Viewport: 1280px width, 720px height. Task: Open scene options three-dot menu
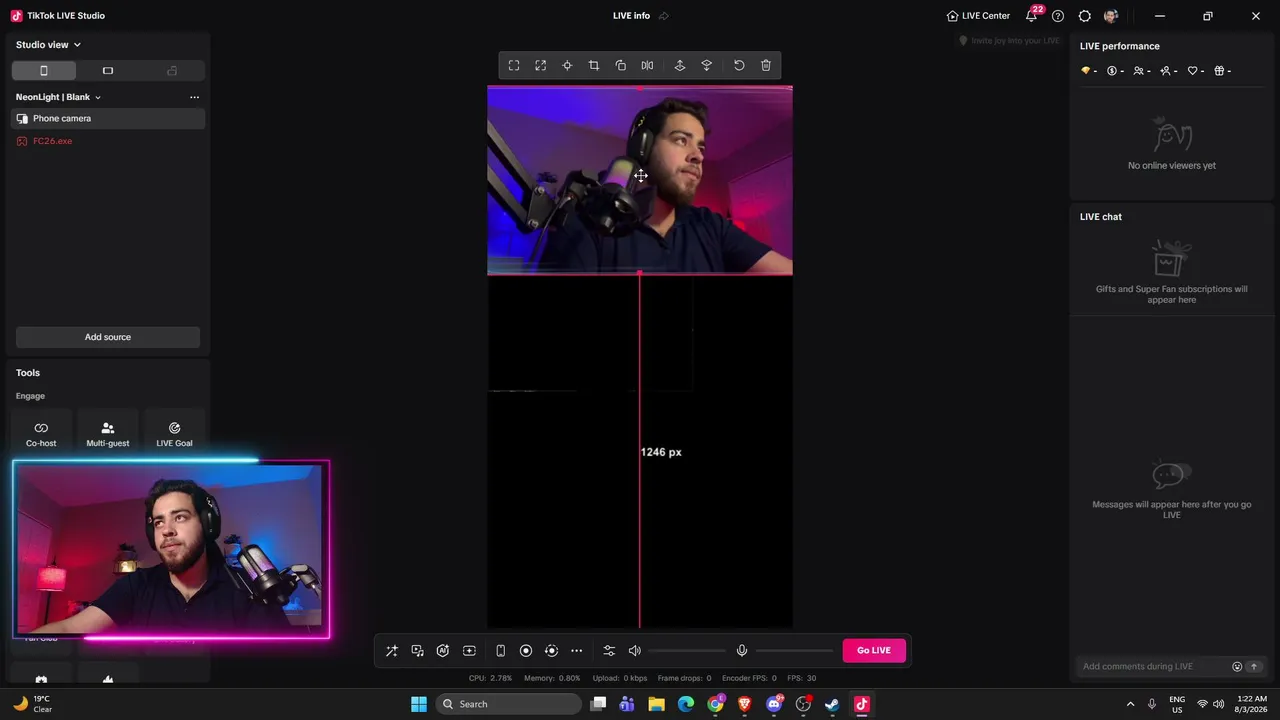[194, 97]
